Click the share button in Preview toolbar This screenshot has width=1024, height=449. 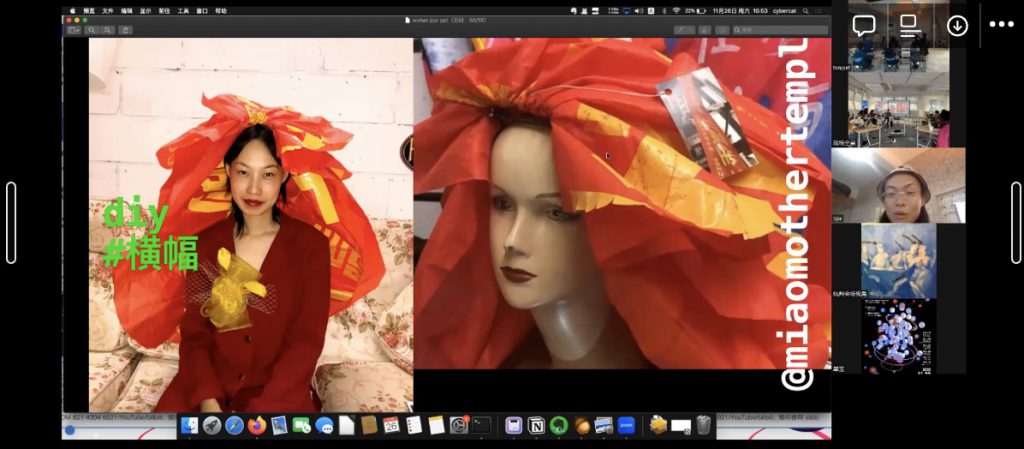(x=125, y=30)
